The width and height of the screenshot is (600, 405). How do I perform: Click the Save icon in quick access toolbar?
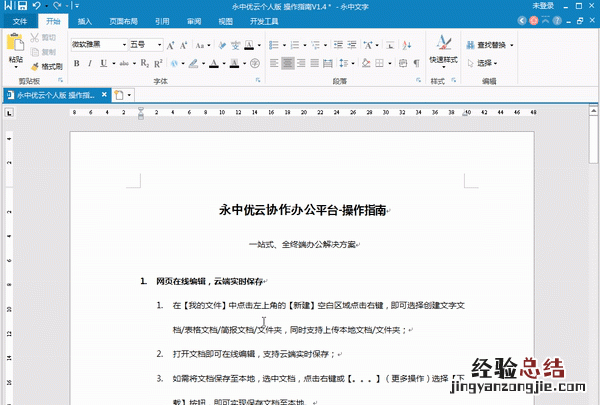click(23, 6)
